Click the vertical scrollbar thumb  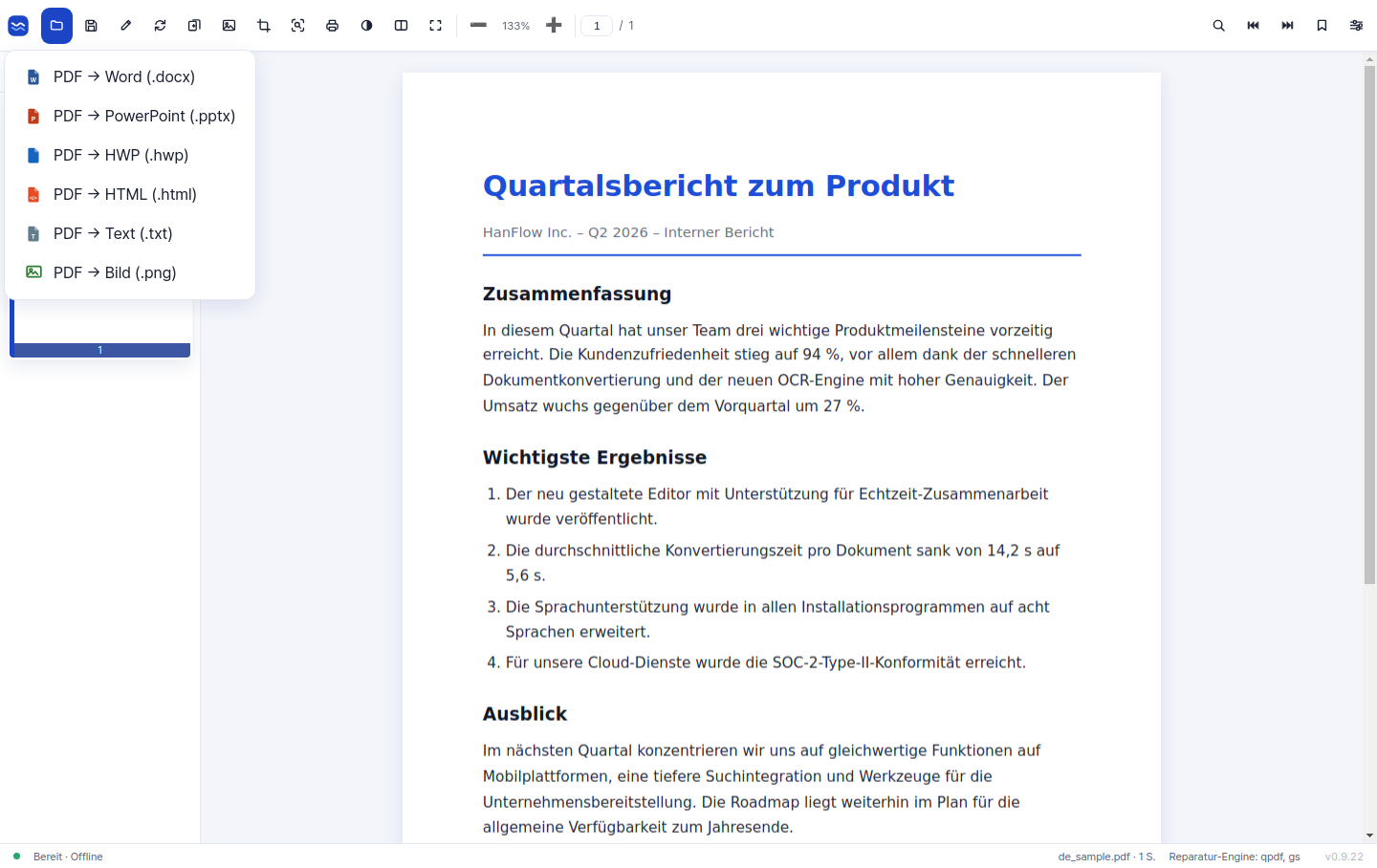[x=1369, y=325]
